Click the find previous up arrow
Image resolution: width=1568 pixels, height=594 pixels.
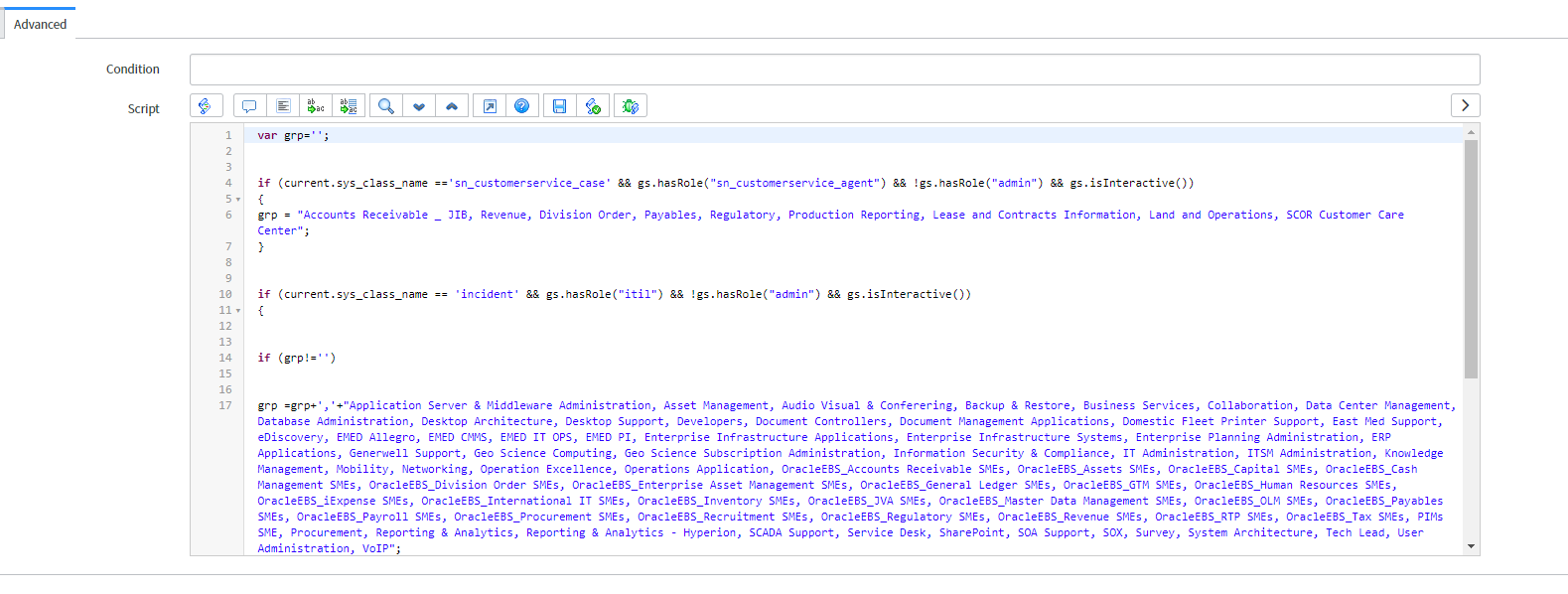pos(452,106)
